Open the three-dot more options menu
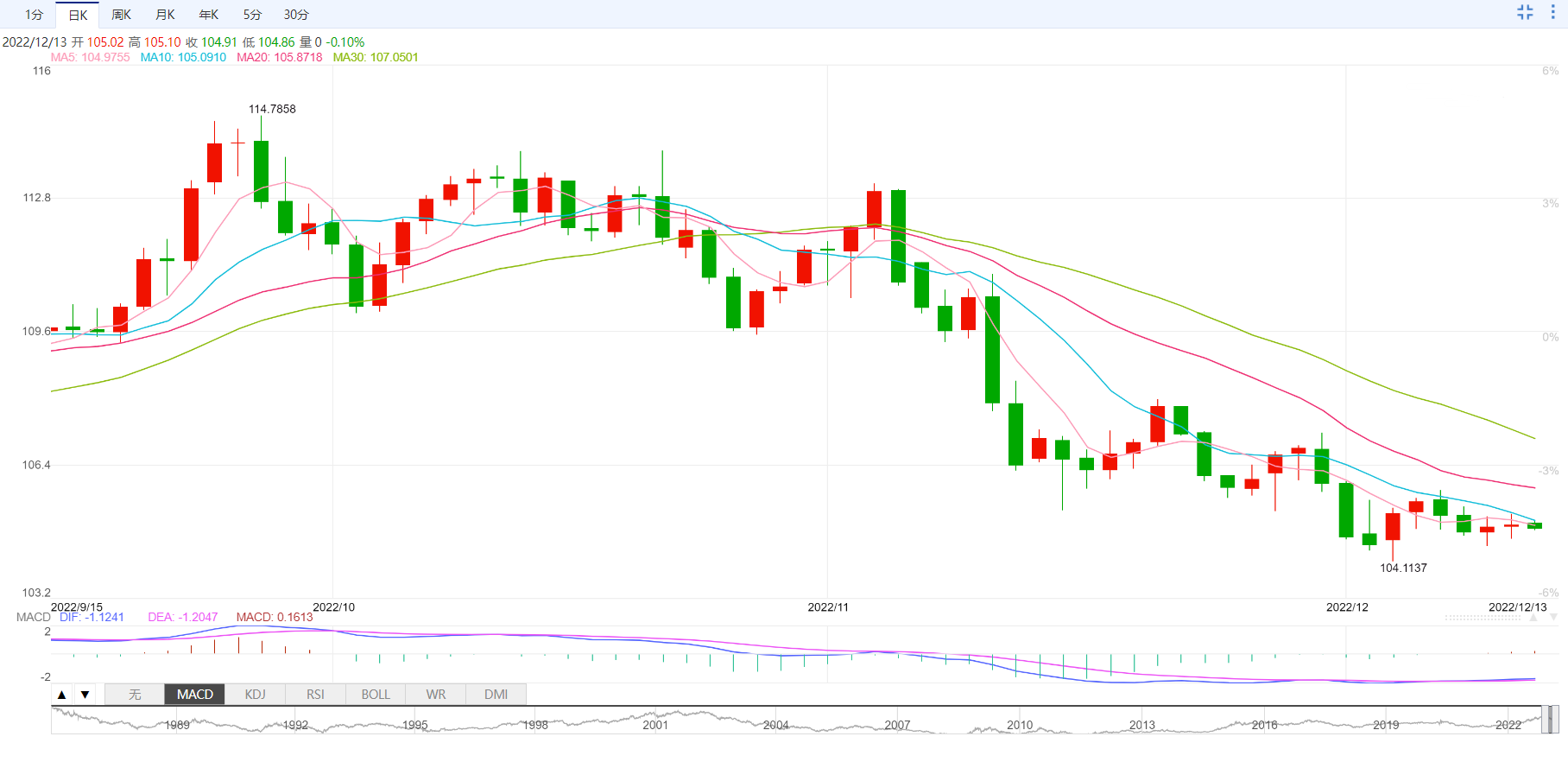This screenshot has width=1568, height=762. coord(1552,12)
